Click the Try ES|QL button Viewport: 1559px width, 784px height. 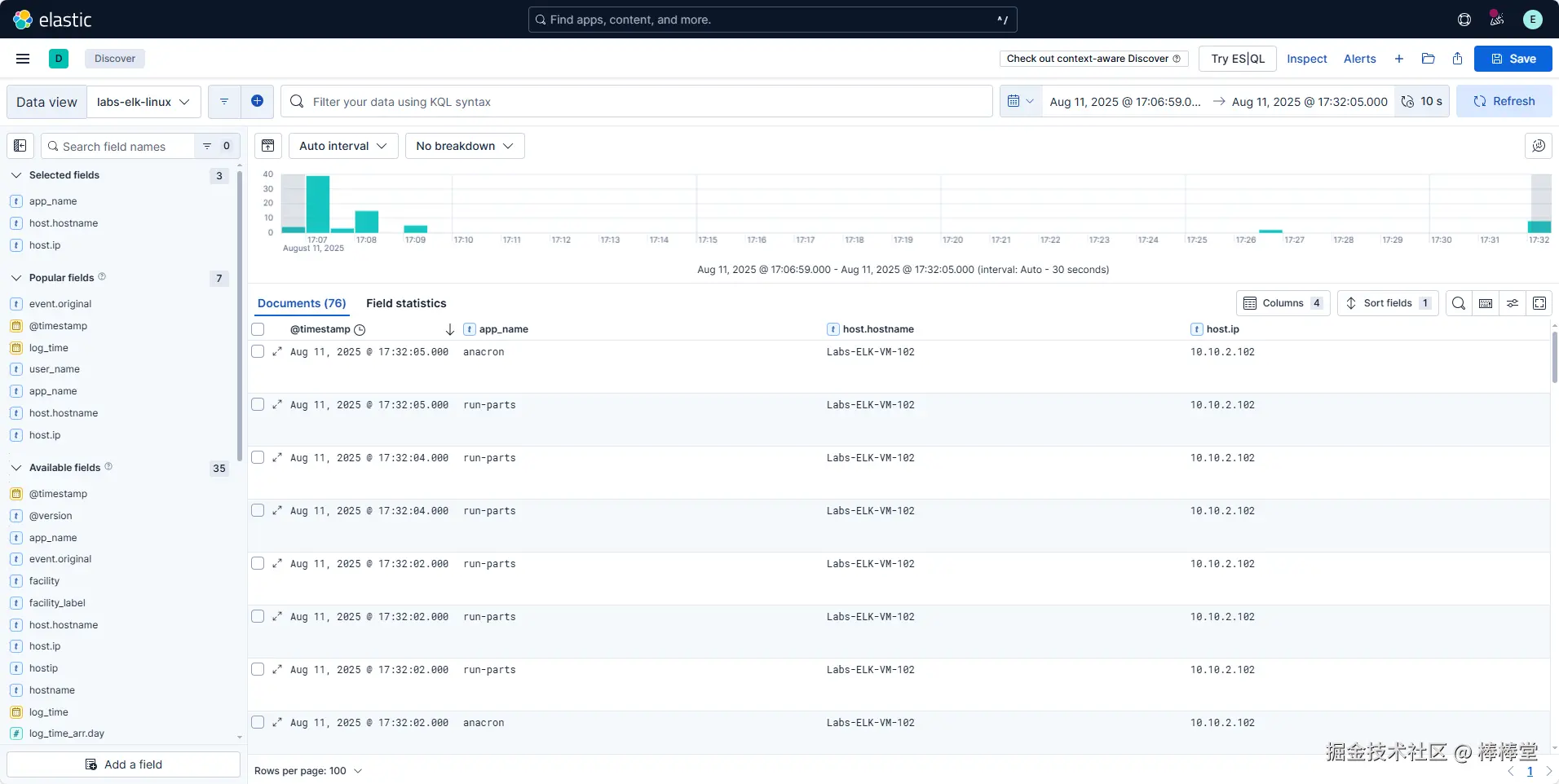click(x=1238, y=59)
